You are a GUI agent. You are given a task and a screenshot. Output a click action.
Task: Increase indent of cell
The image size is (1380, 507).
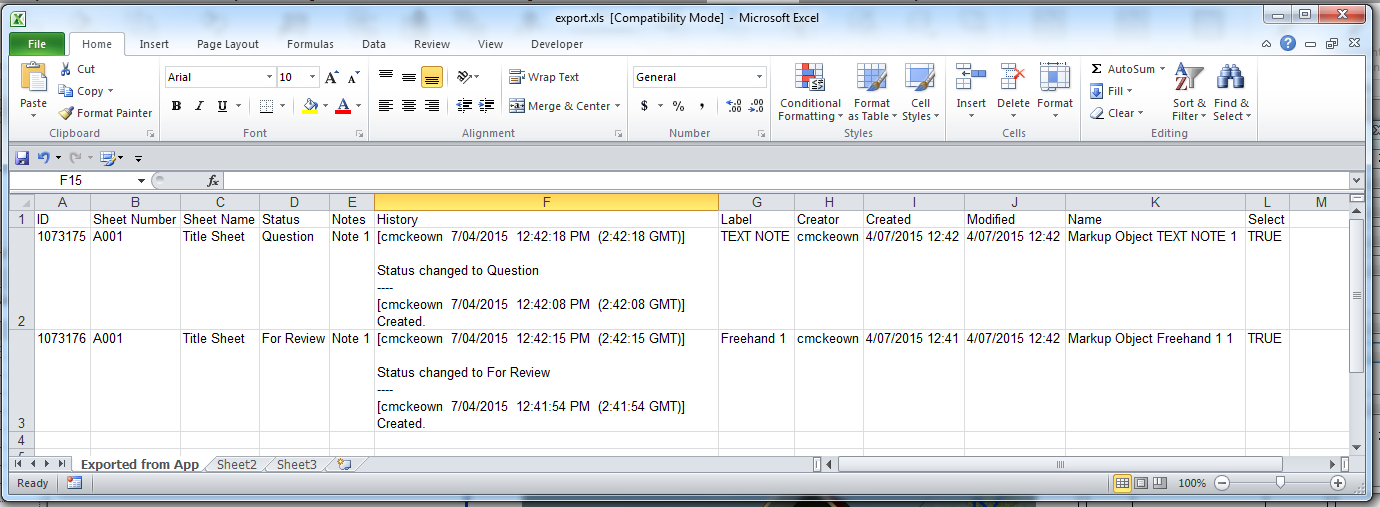point(487,106)
